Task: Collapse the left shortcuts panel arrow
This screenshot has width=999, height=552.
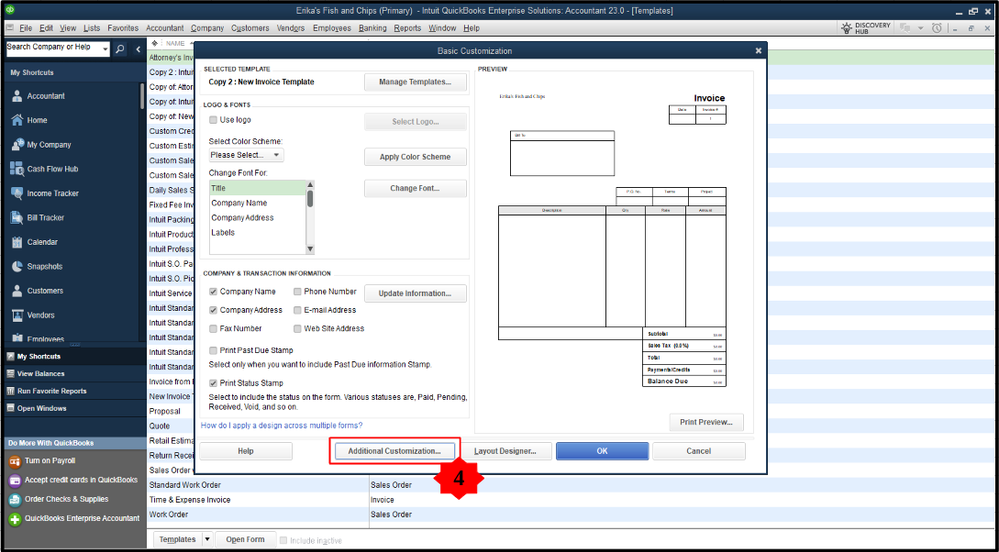Action: 138,49
